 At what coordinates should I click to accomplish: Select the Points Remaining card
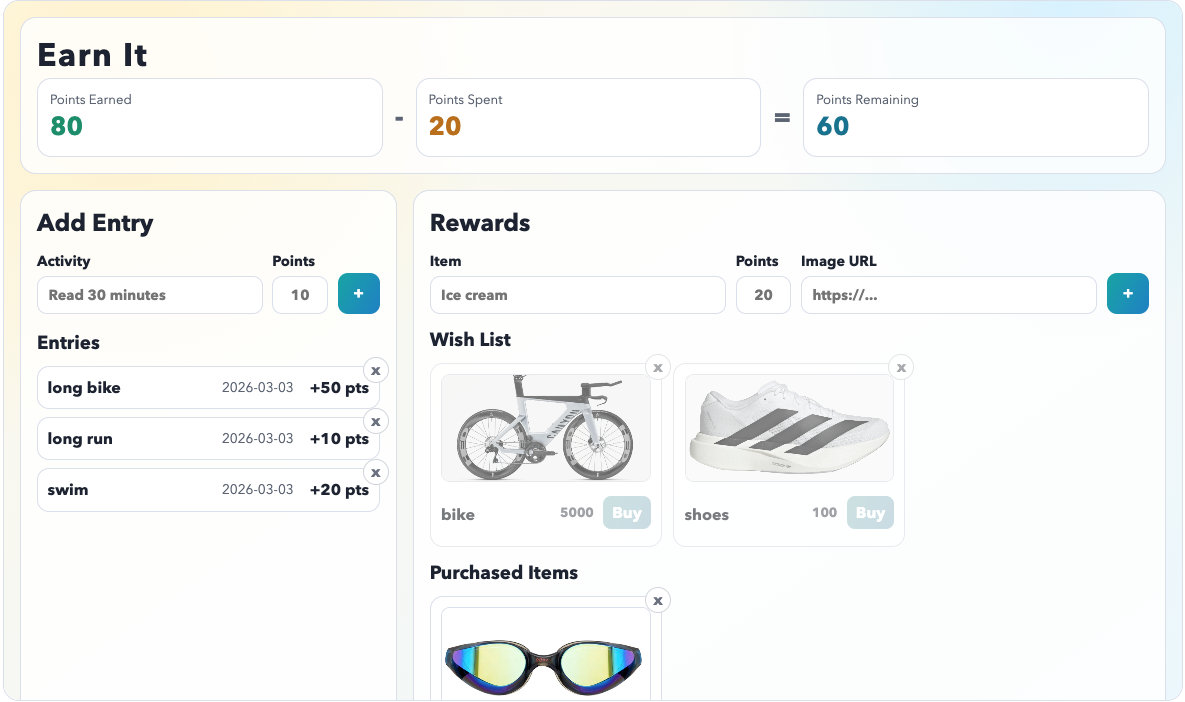coord(975,117)
